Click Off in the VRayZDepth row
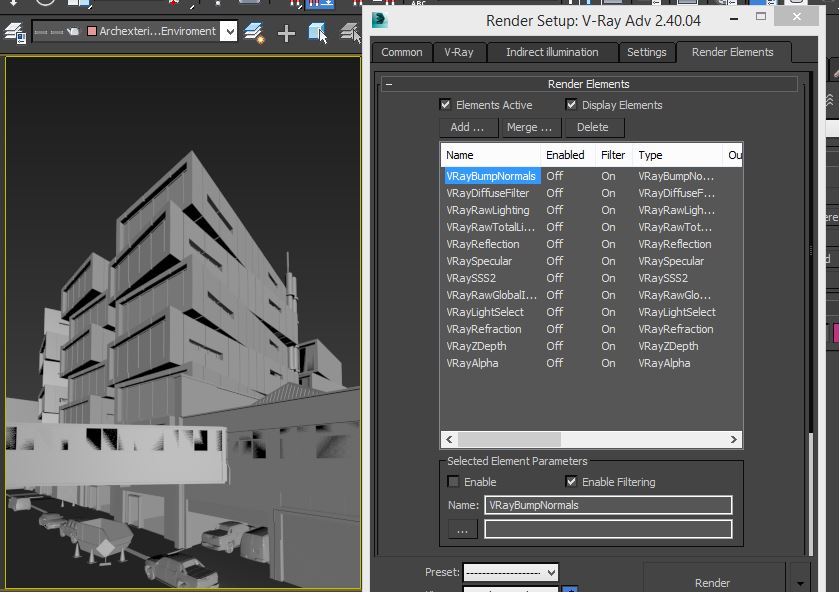 [x=555, y=346]
